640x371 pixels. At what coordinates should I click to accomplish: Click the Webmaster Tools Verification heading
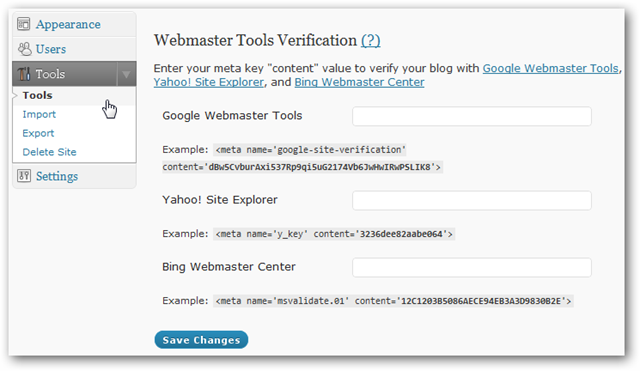(256, 40)
